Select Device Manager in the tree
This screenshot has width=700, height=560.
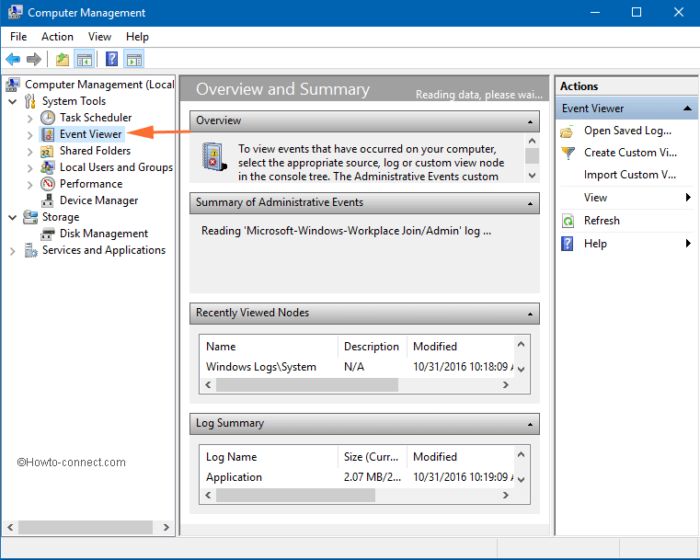(x=98, y=200)
